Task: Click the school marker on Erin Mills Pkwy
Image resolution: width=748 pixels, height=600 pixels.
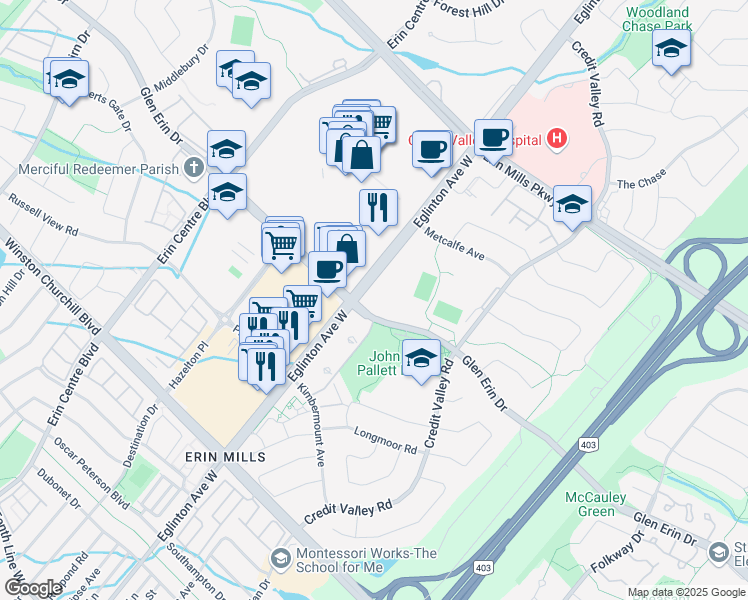Action: [572, 204]
